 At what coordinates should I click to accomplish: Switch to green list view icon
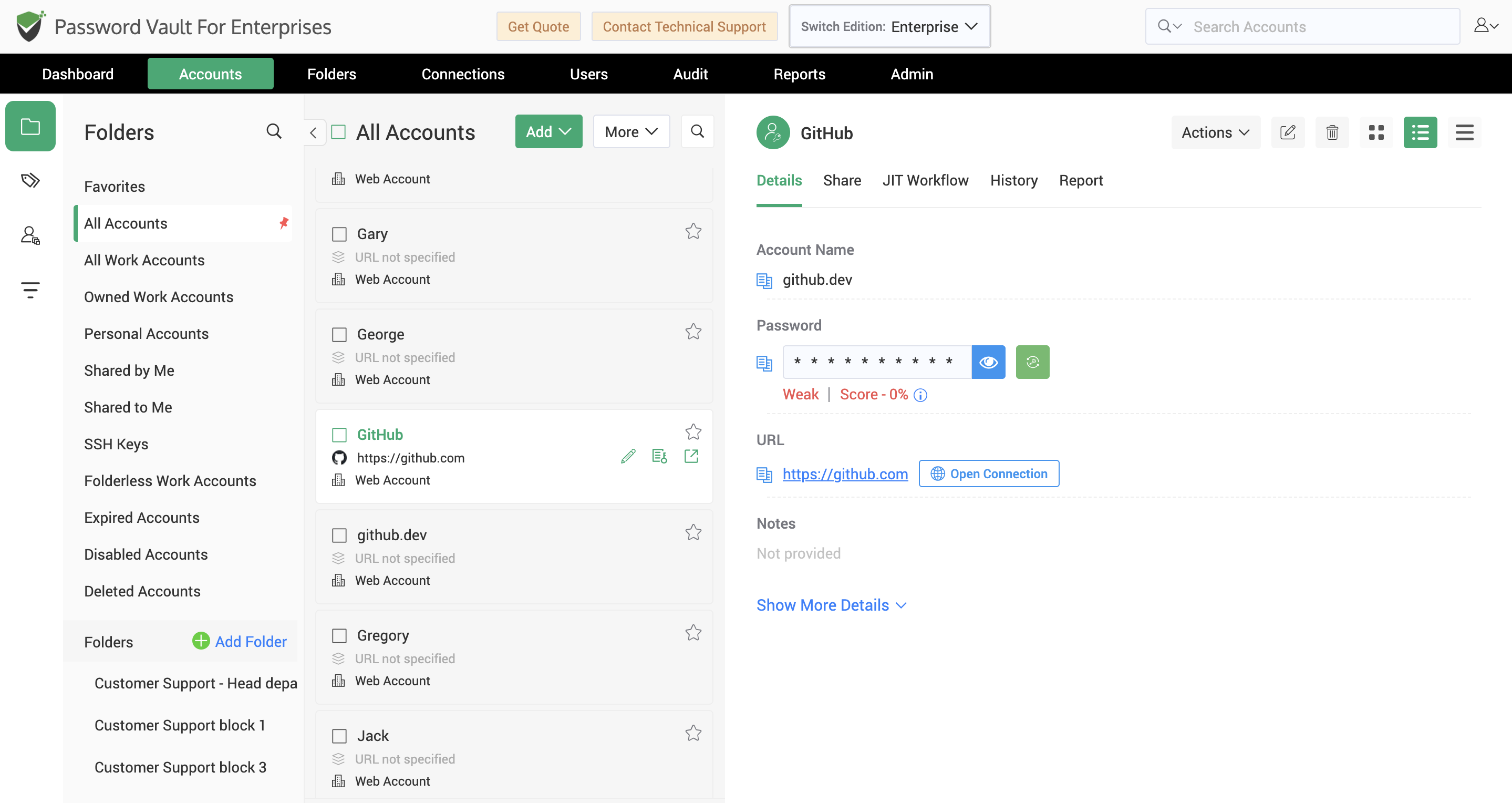(x=1421, y=132)
